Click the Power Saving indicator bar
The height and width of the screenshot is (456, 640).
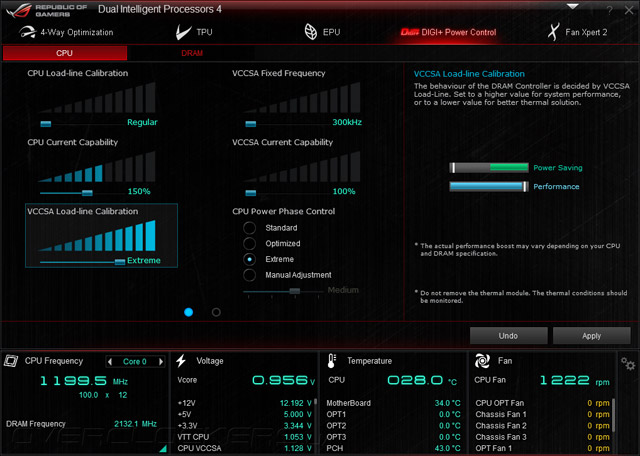point(489,167)
